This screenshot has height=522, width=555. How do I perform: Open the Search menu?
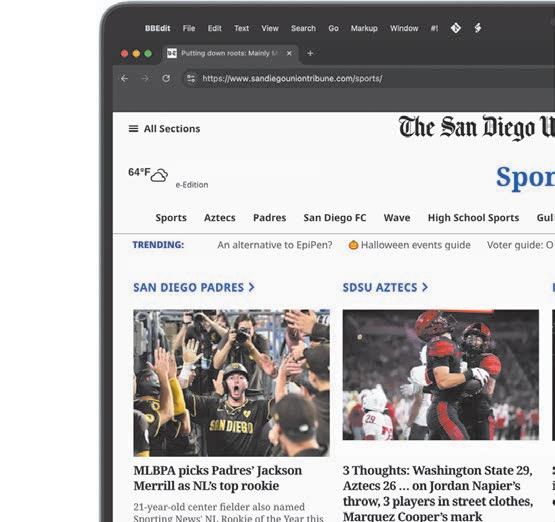pos(303,28)
